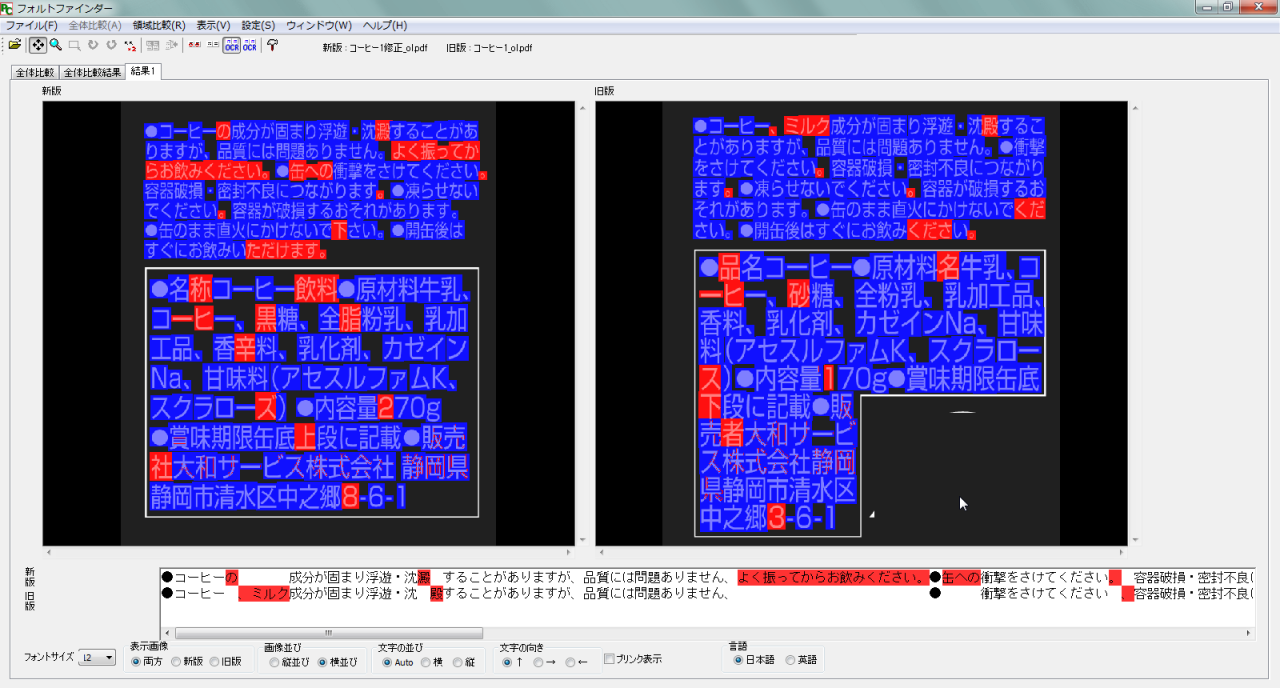Click the rotate clockwise arrow icon
1280x688 pixels.
pos(93,45)
